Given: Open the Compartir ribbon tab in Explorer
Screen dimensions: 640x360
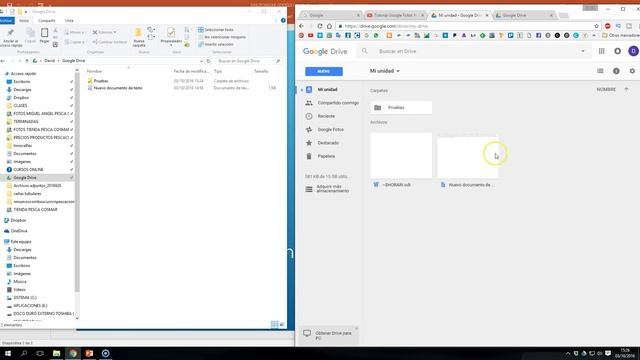Looking at the screenshot, I should pos(47,20).
